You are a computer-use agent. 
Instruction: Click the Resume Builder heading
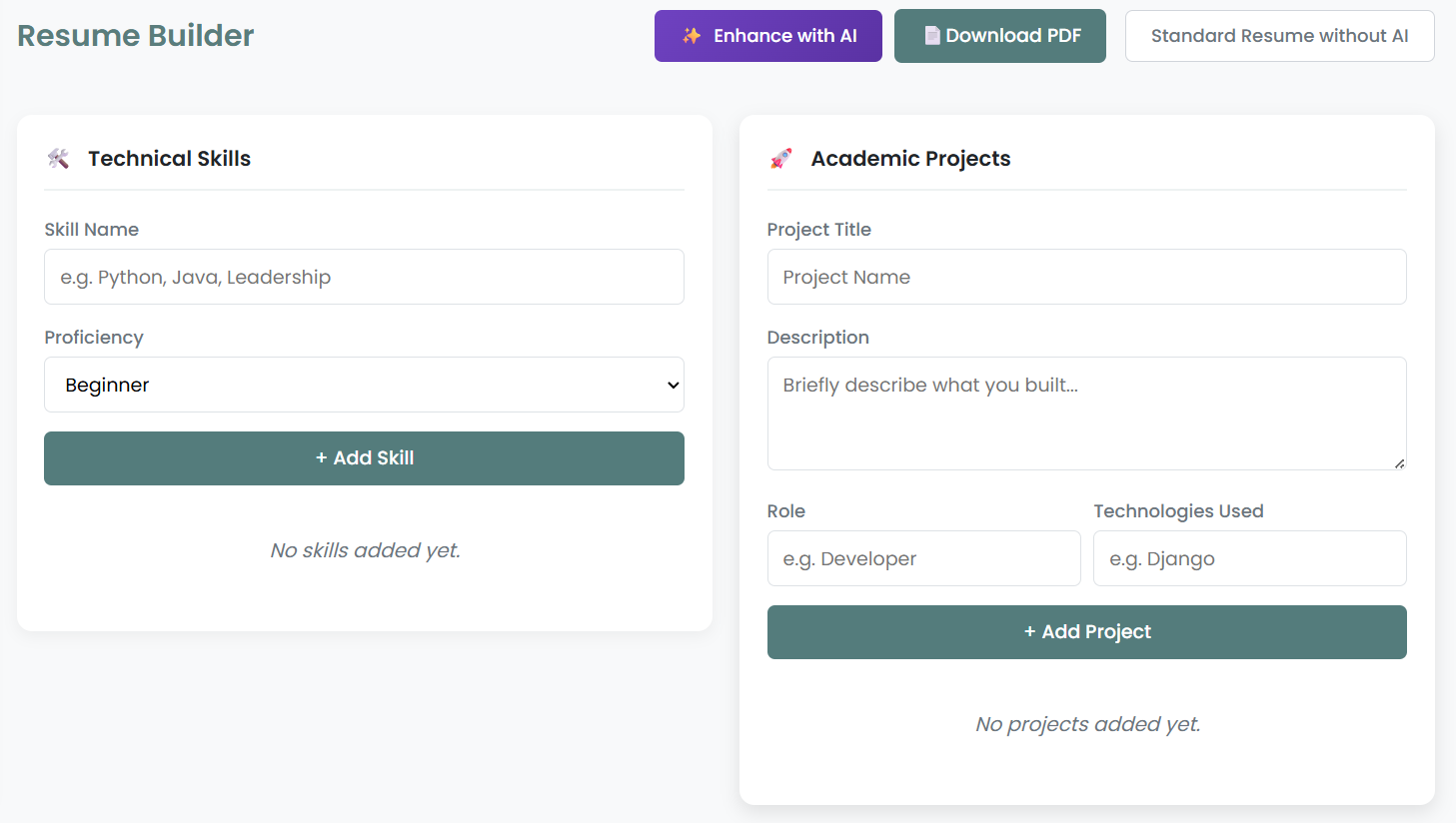[136, 36]
